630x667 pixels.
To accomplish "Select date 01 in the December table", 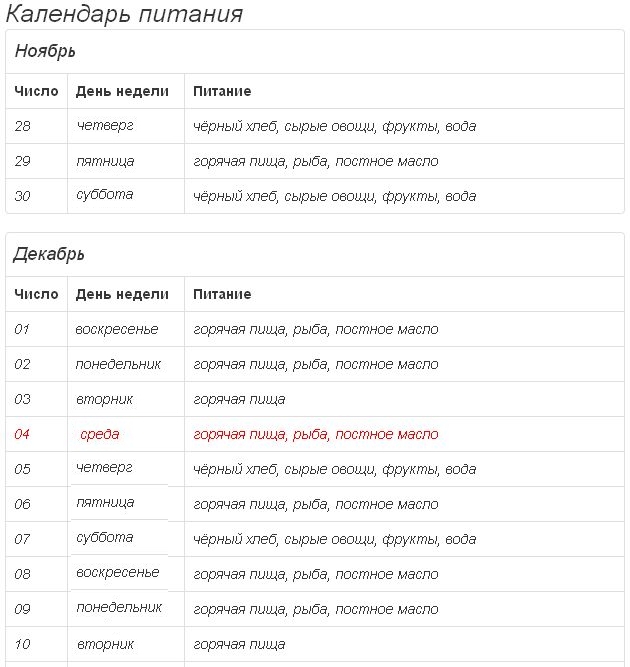I will [23, 329].
